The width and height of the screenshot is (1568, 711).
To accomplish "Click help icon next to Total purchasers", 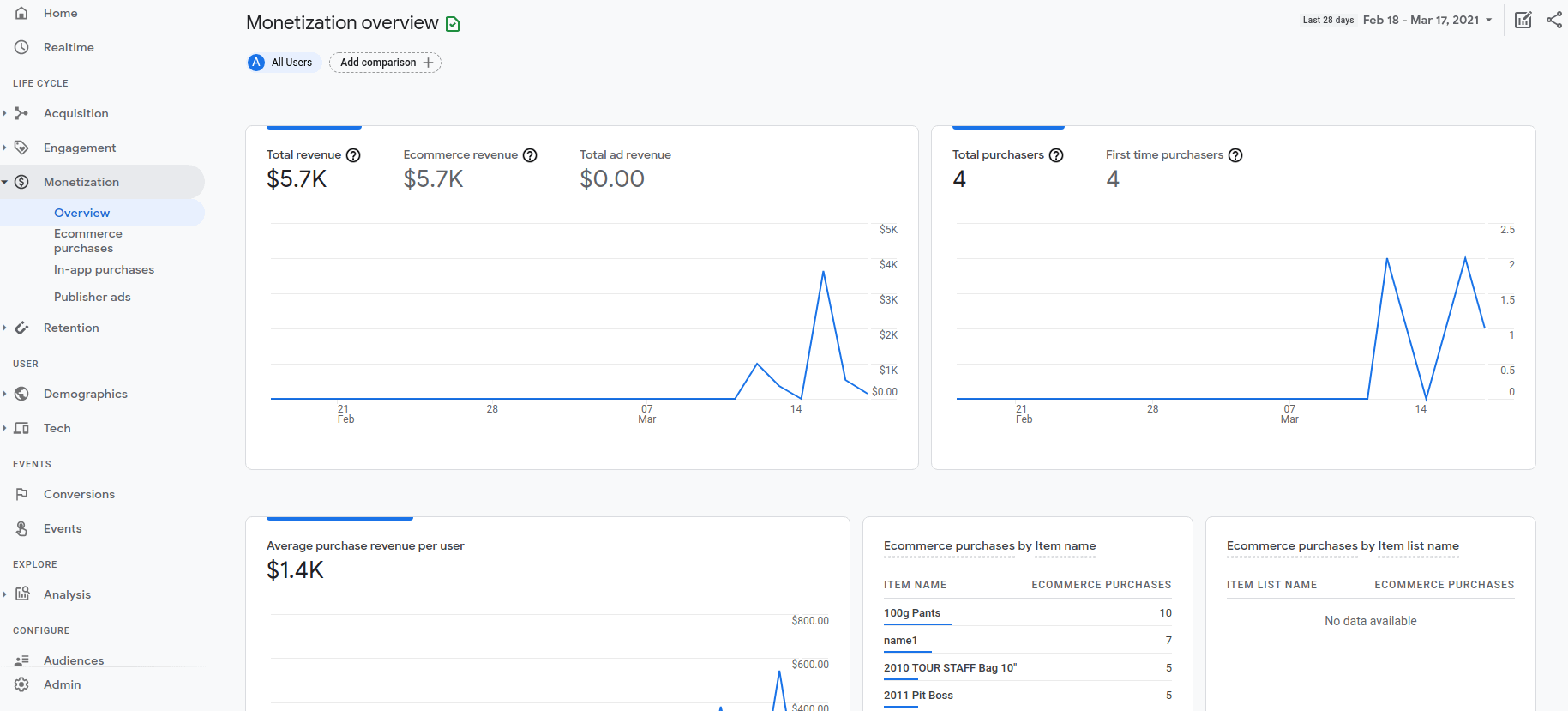I will [1056, 155].
